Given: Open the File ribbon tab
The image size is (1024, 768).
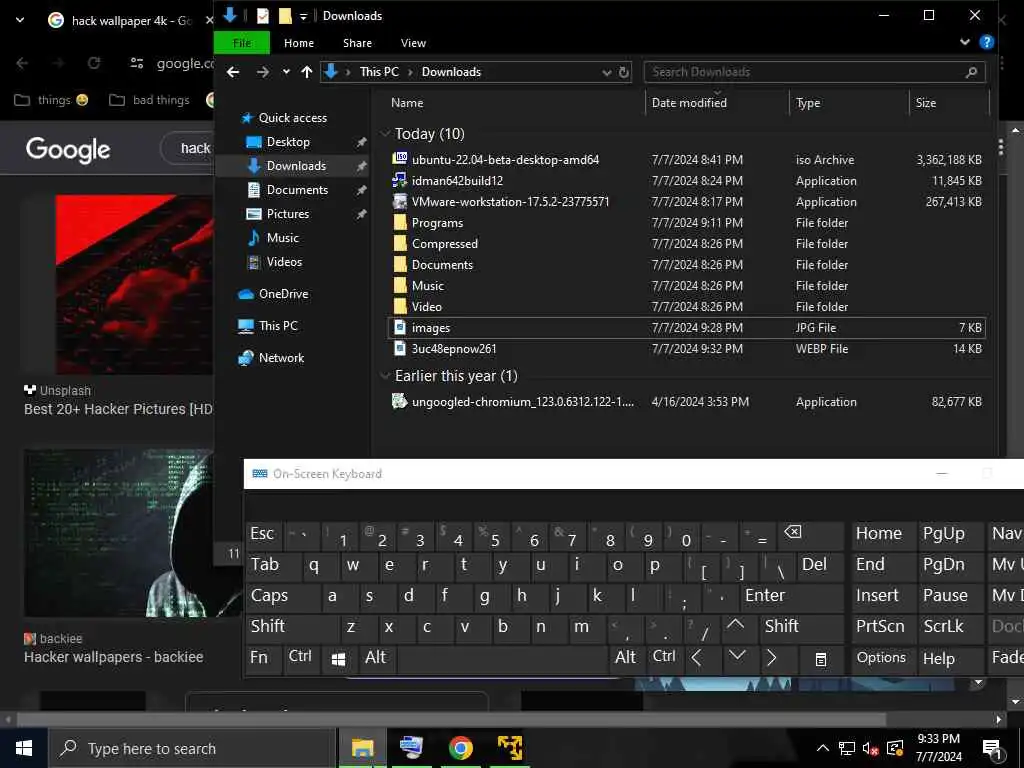Looking at the screenshot, I should tap(242, 42).
